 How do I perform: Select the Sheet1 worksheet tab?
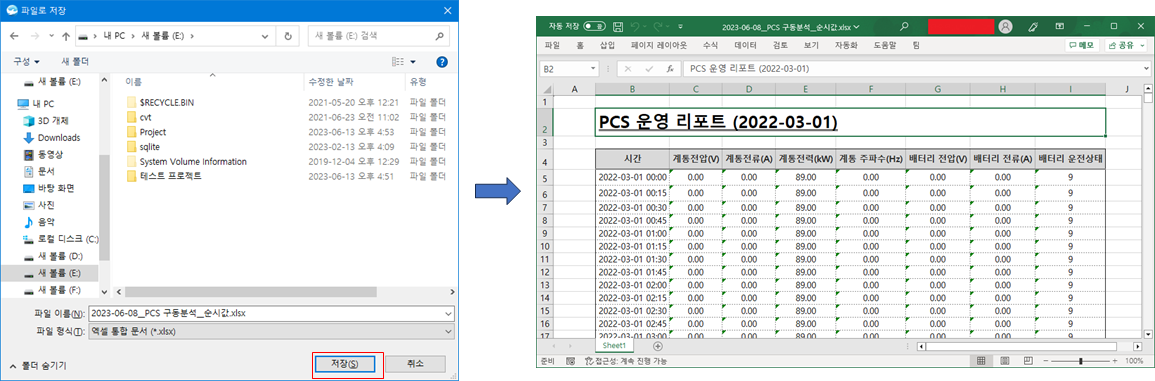614,346
